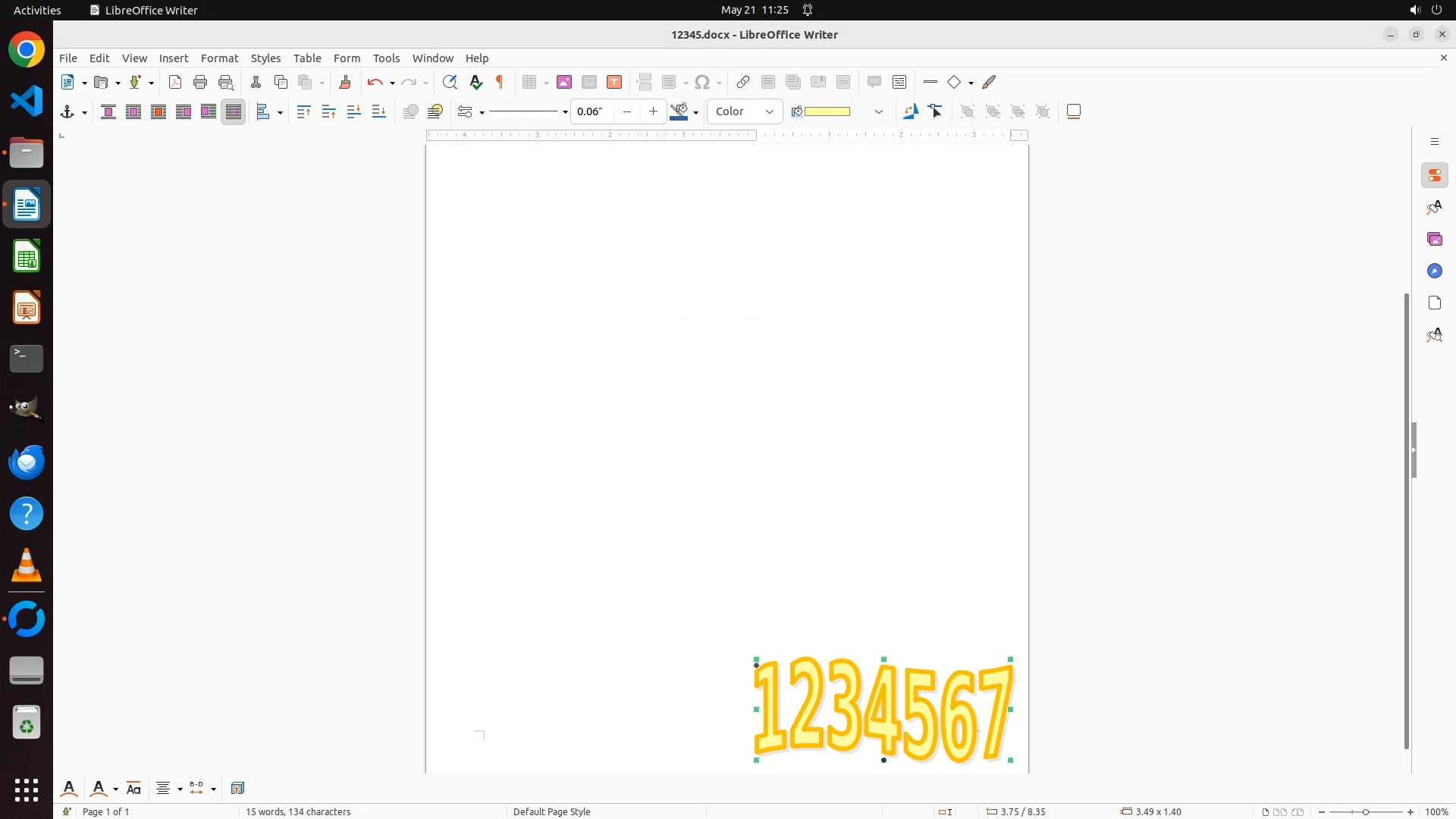Click the Export as PDF icon
The width and height of the screenshot is (1456, 819).
click(x=175, y=83)
